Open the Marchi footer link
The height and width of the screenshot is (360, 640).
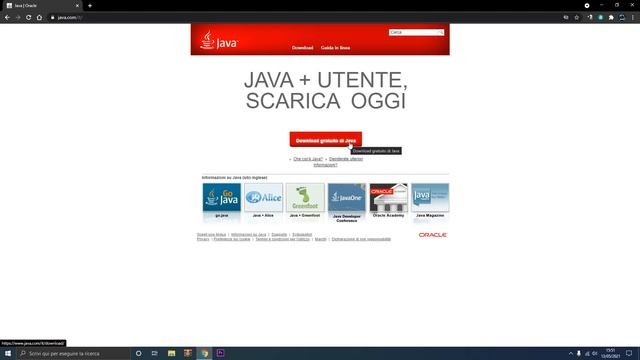(x=320, y=239)
